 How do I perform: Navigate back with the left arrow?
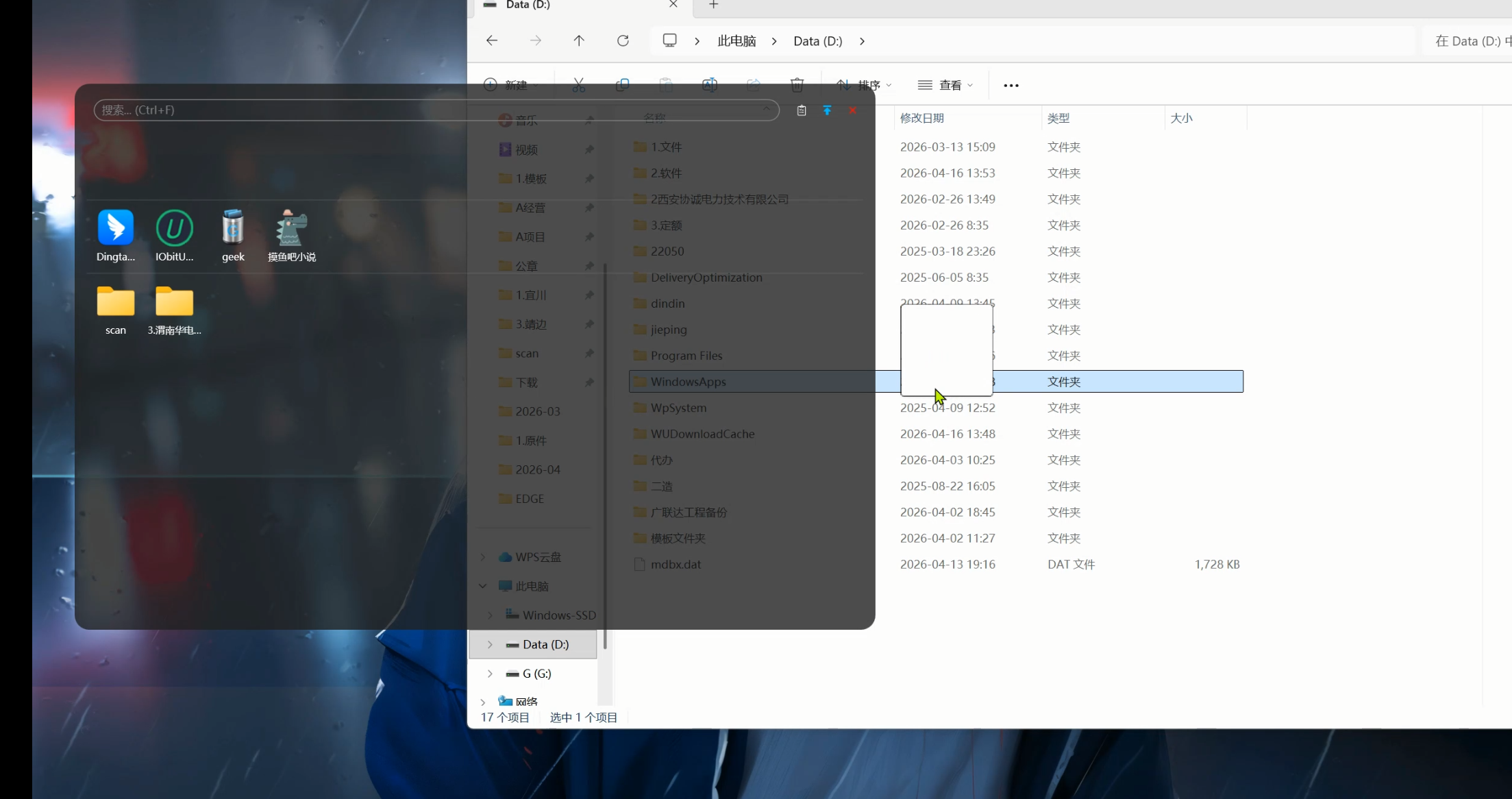492,41
